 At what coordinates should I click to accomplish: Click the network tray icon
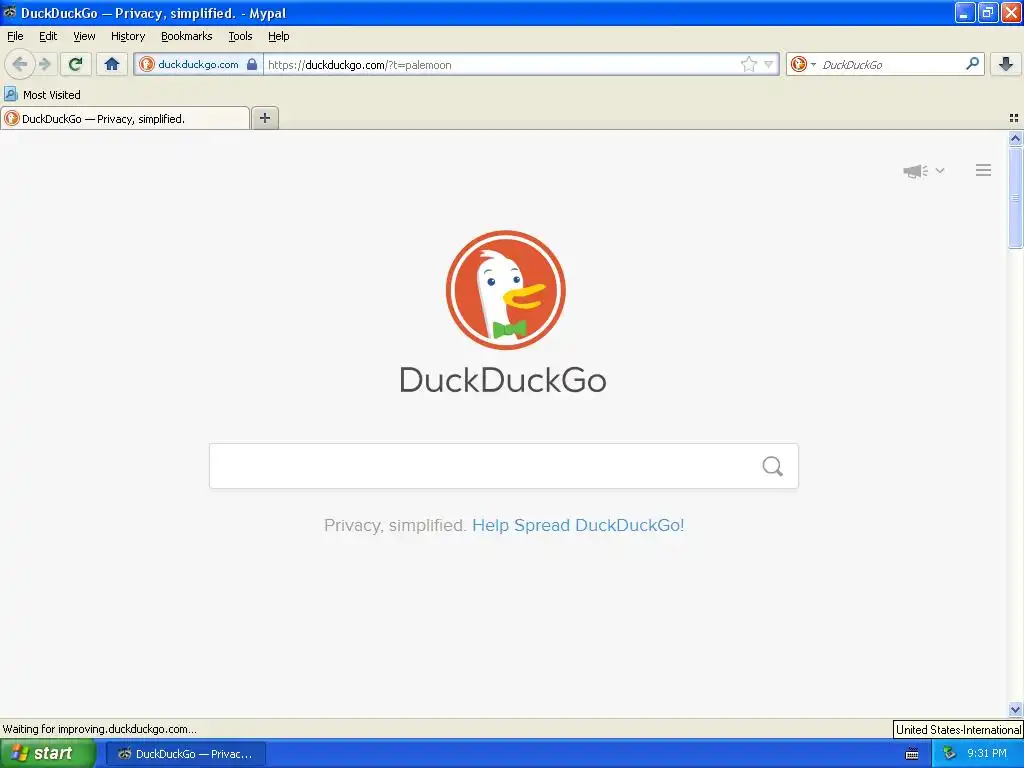click(949, 754)
